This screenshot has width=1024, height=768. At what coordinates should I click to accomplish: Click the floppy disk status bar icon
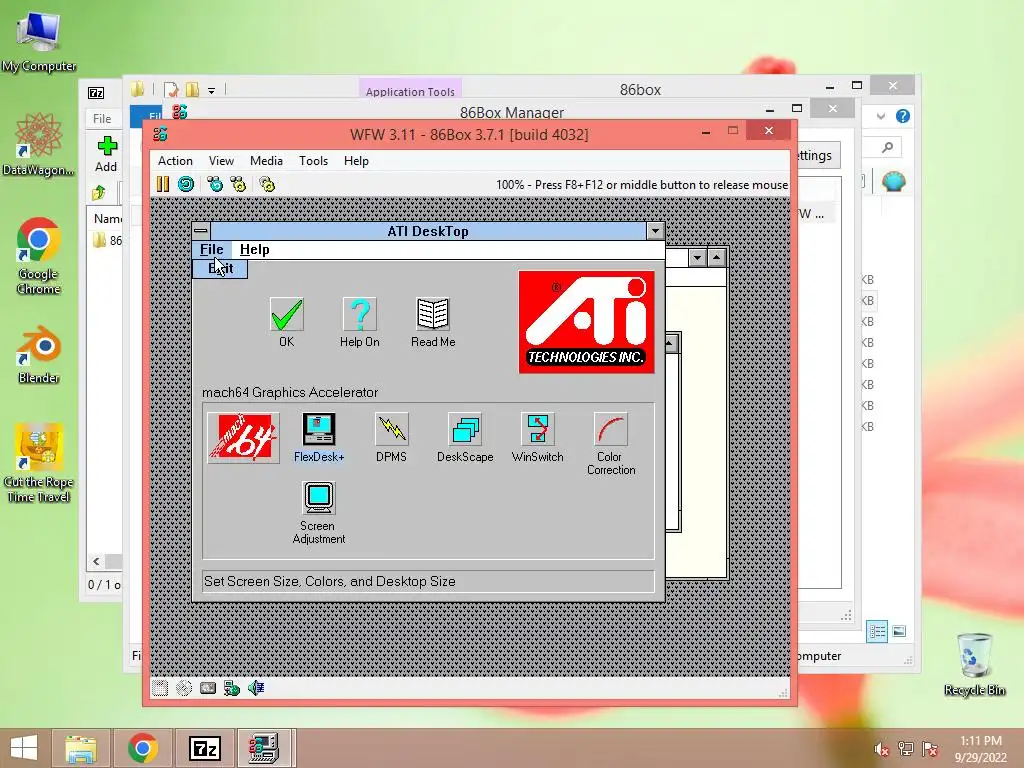pos(160,688)
